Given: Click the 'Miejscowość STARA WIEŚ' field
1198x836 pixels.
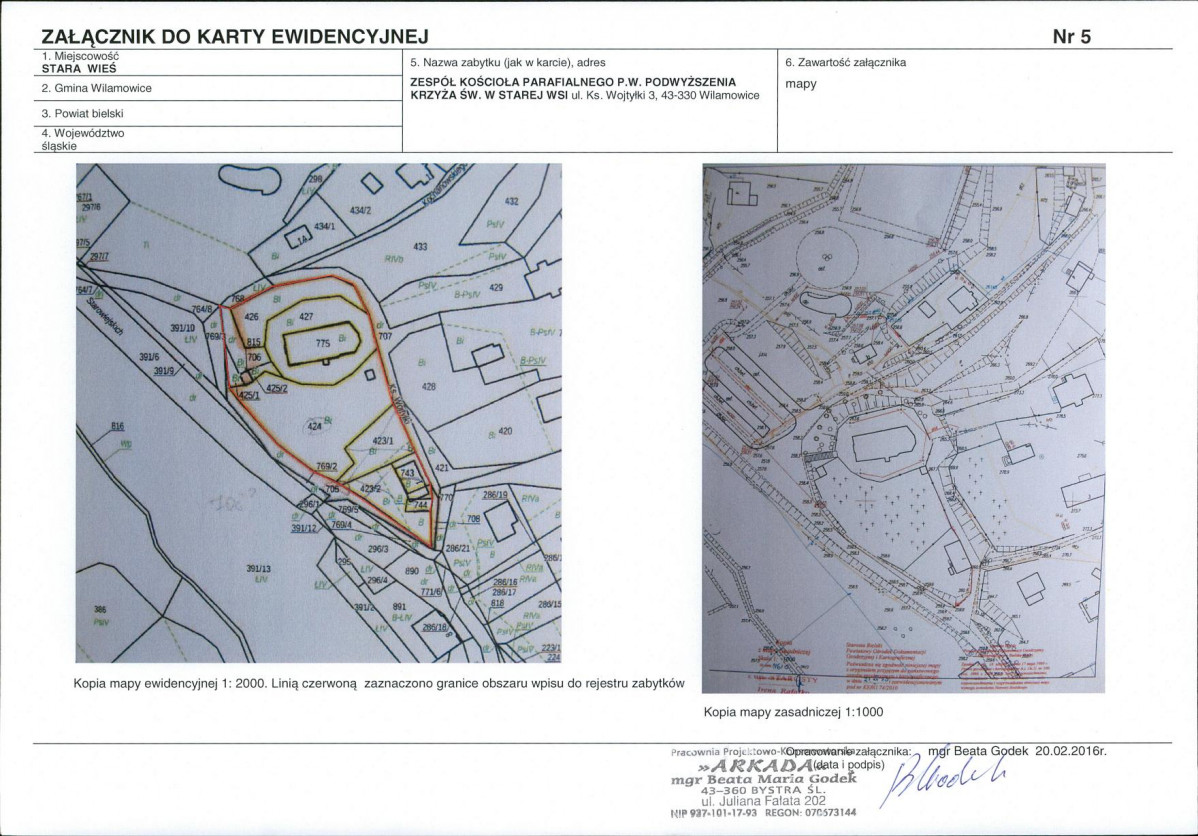Looking at the screenshot, I should tap(217, 63).
